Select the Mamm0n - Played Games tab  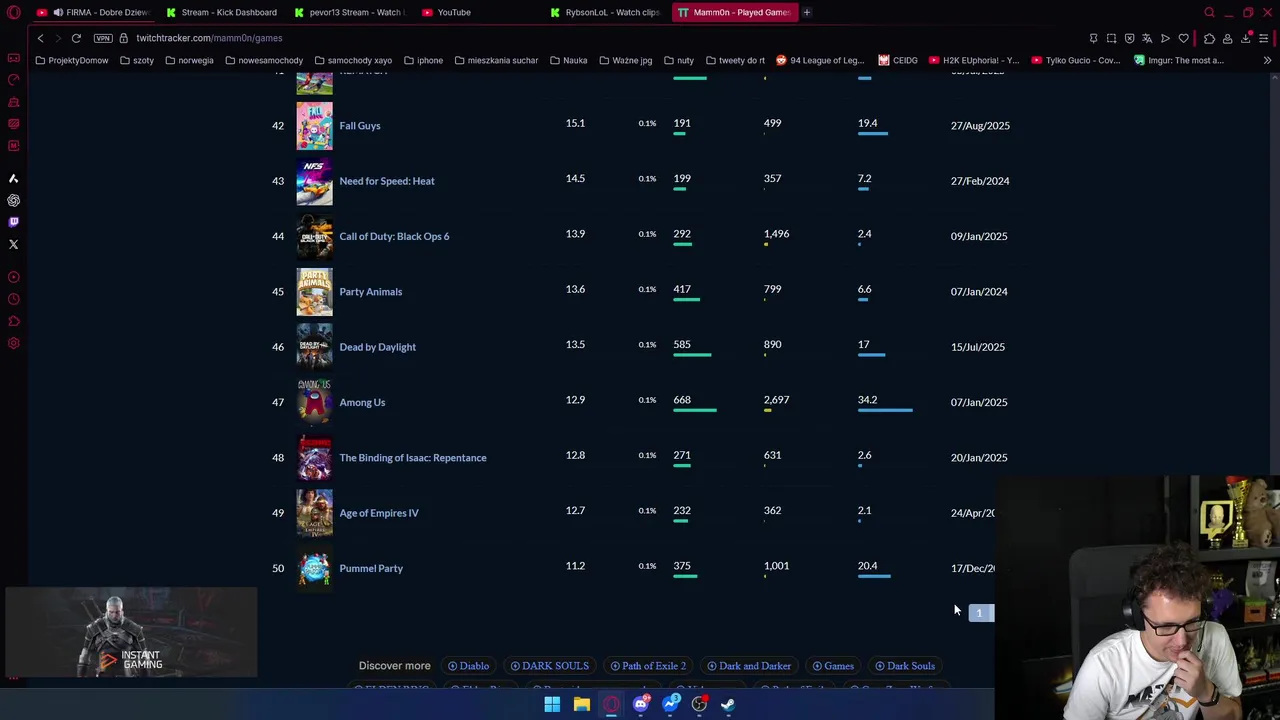click(734, 12)
